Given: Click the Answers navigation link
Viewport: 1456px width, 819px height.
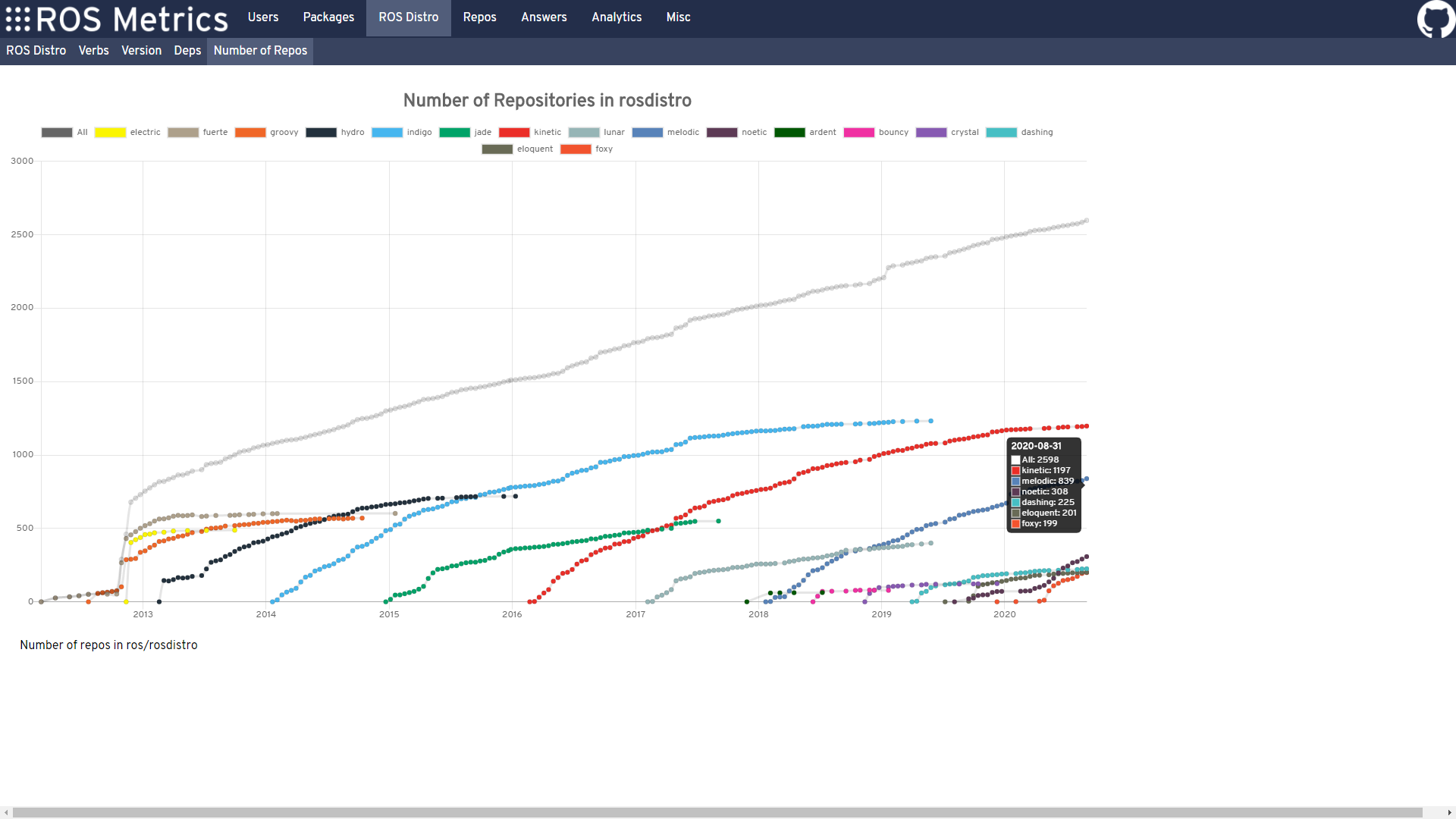Looking at the screenshot, I should 544,17.
